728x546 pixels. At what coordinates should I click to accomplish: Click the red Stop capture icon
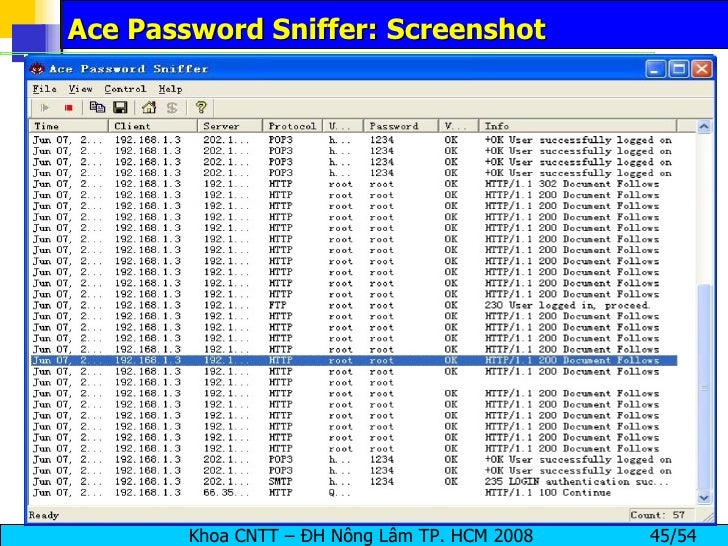click(69, 108)
